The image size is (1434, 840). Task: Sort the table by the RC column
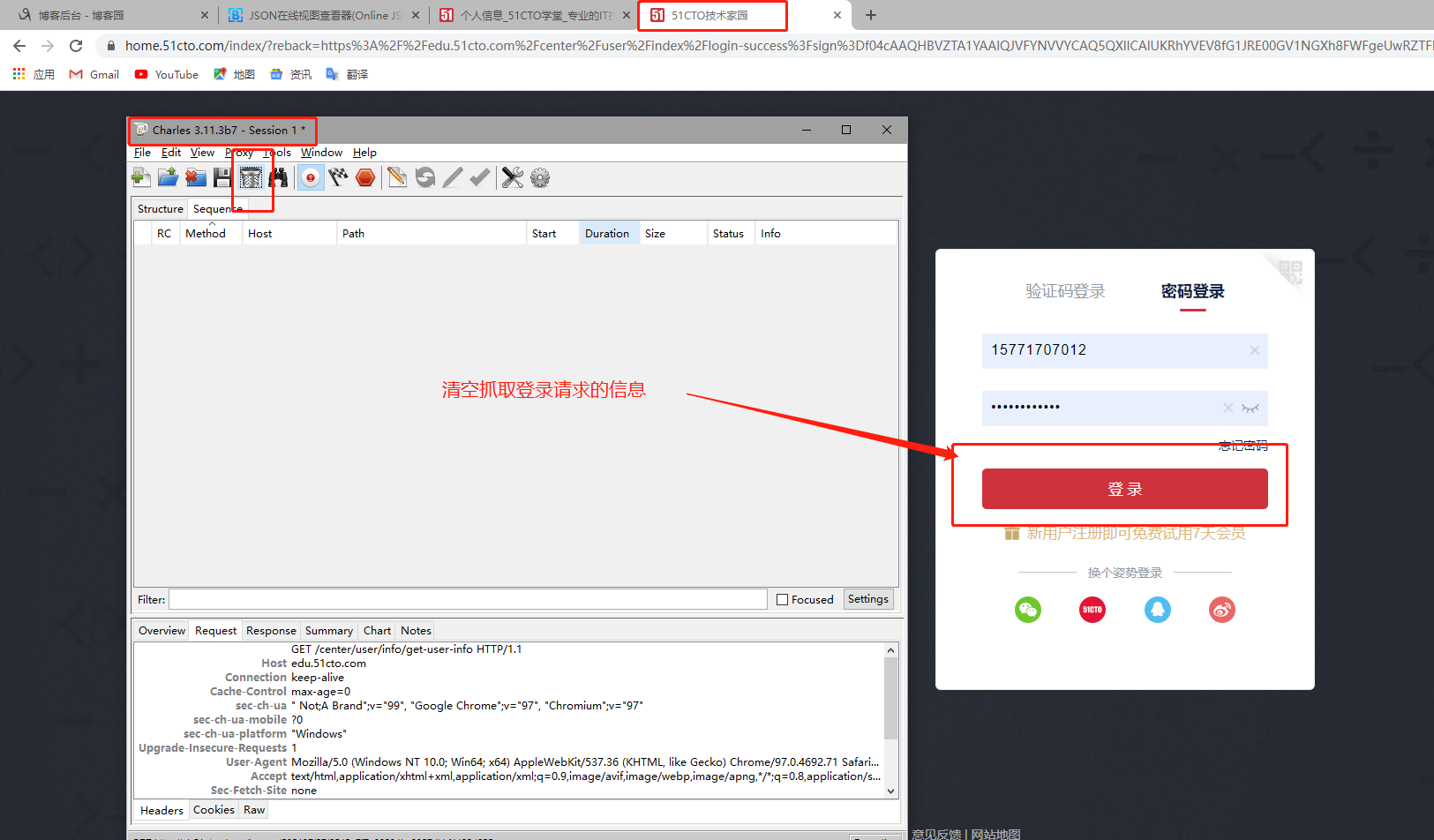point(164,234)
